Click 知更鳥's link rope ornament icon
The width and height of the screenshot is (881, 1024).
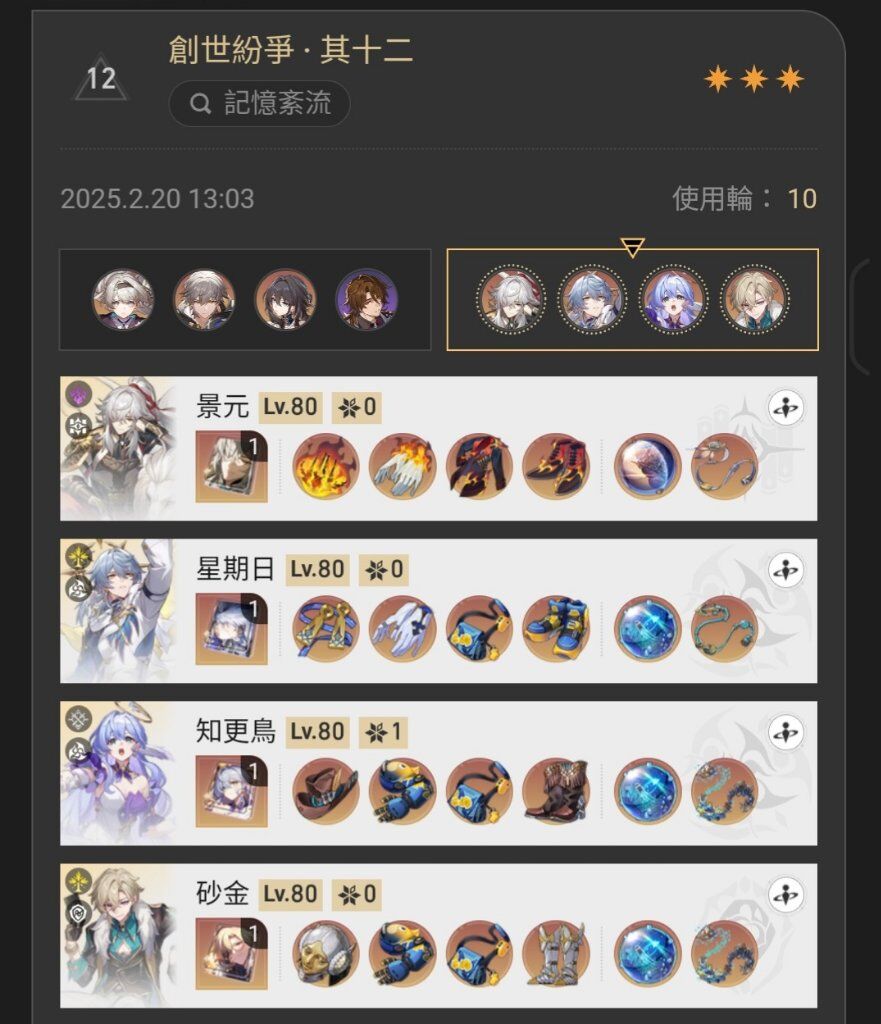pyautogui.click(x=724, y=792)
